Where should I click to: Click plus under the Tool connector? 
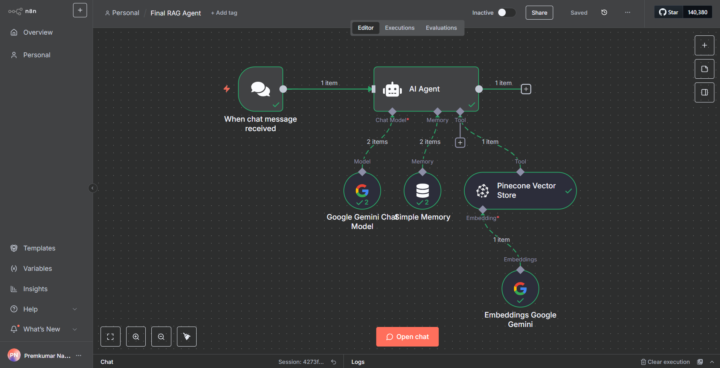click(x=460, y=143)
